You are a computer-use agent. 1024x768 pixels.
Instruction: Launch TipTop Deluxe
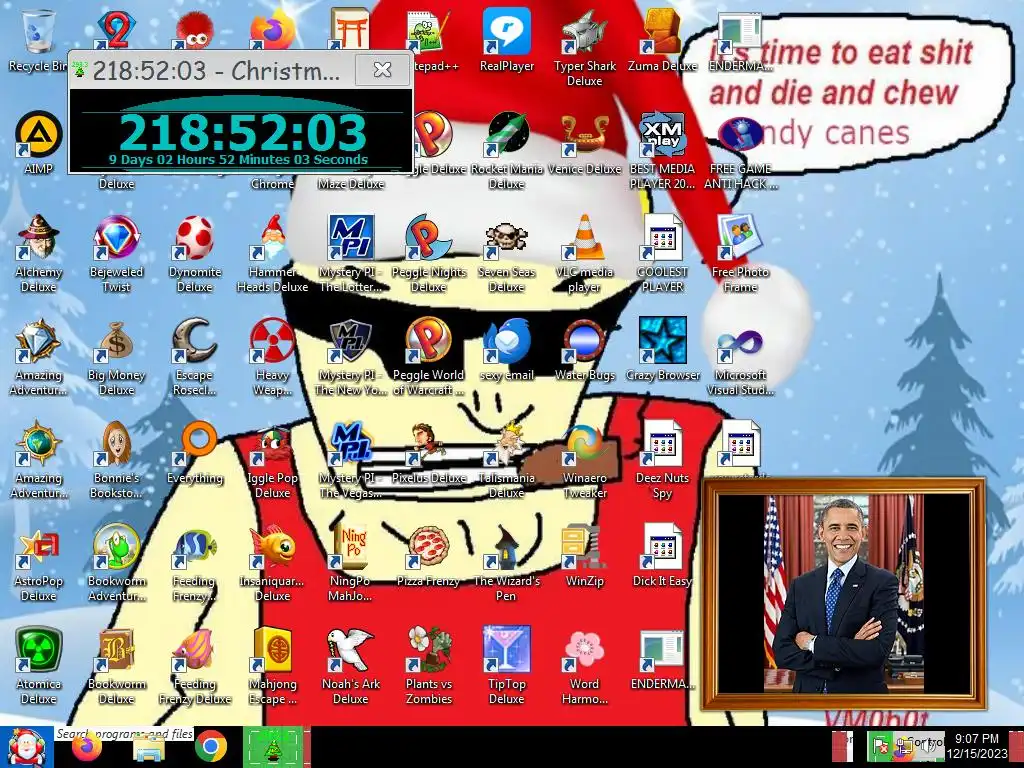(507, 667)
